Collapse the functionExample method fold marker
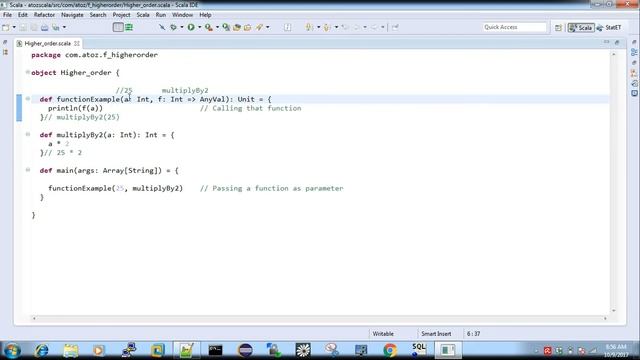 point(28,99)
